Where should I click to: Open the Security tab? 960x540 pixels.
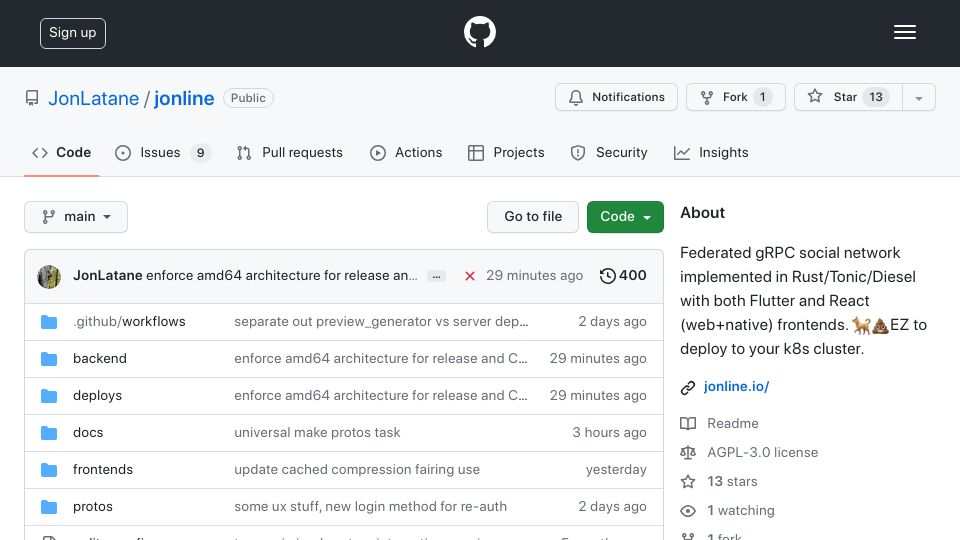click(609, 152)
